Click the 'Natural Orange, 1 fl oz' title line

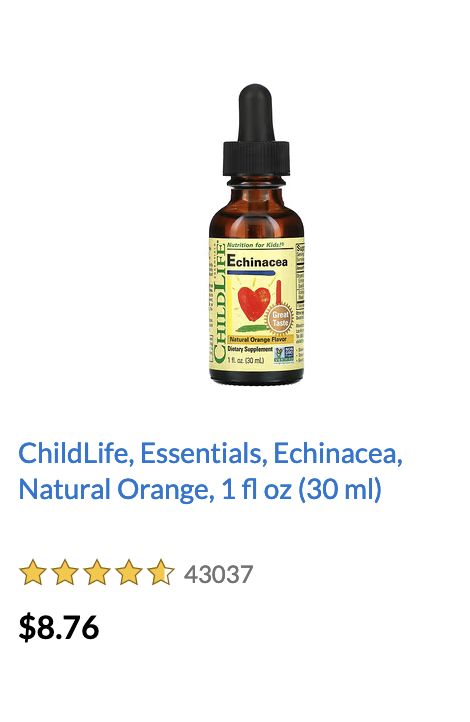[x=200, y=489]
